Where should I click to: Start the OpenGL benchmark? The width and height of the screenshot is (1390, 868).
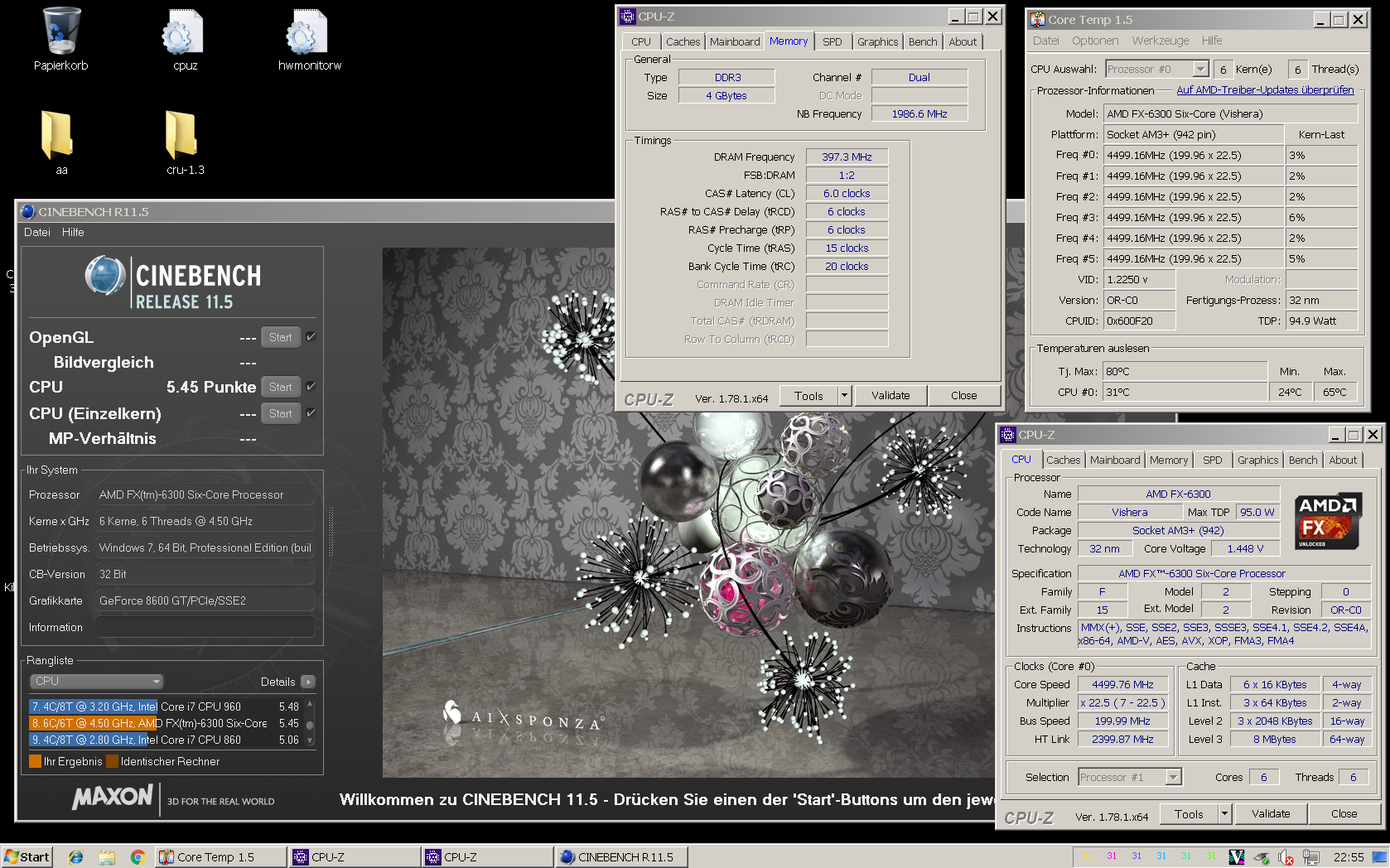(280, 337)
